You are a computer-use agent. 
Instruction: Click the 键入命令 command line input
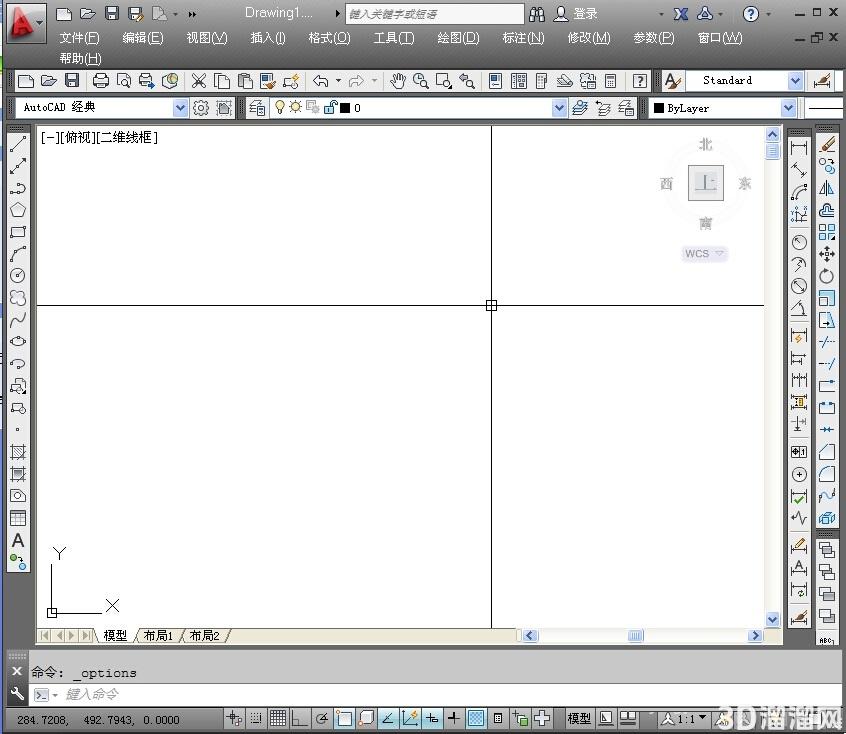coord(436,695)
